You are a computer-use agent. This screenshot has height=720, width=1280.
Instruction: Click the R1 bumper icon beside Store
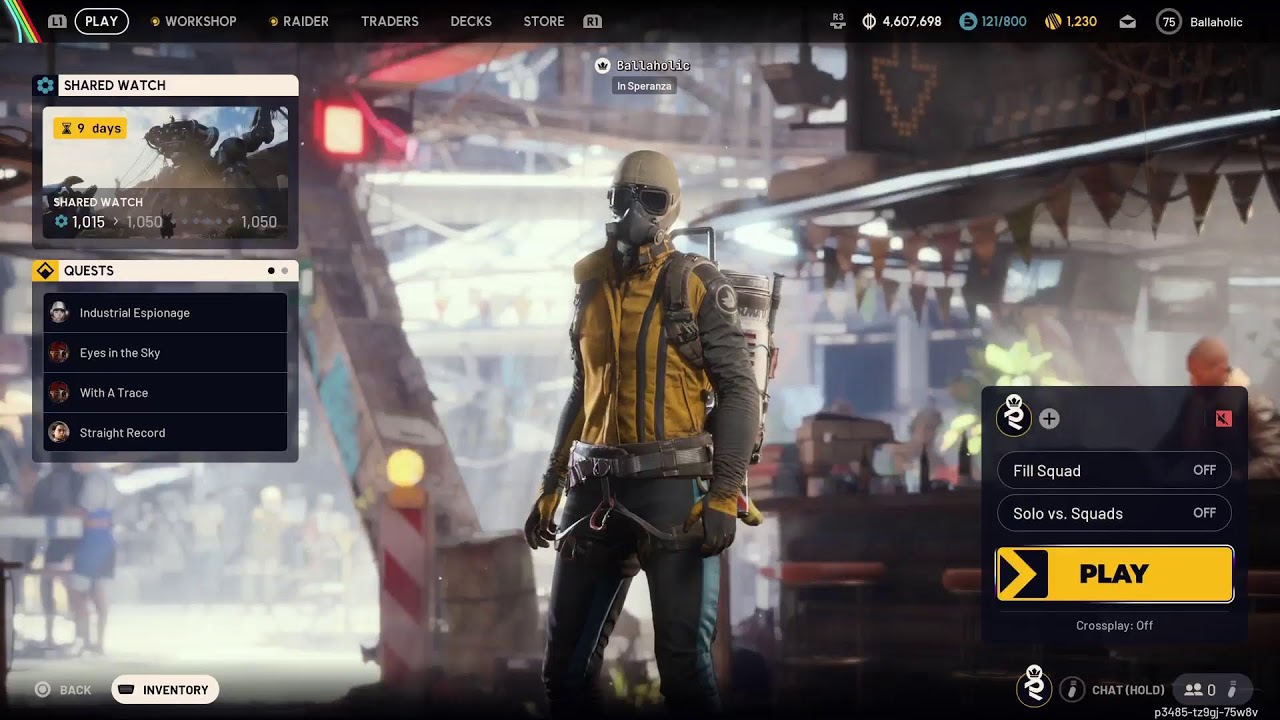[592, 21]
